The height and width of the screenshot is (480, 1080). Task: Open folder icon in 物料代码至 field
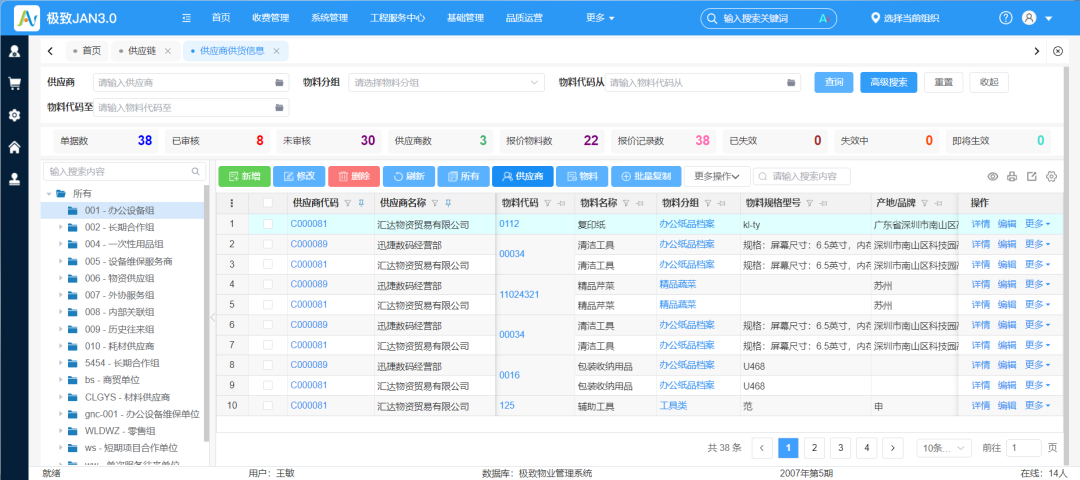pyautogui.click(x=280, y=107)
